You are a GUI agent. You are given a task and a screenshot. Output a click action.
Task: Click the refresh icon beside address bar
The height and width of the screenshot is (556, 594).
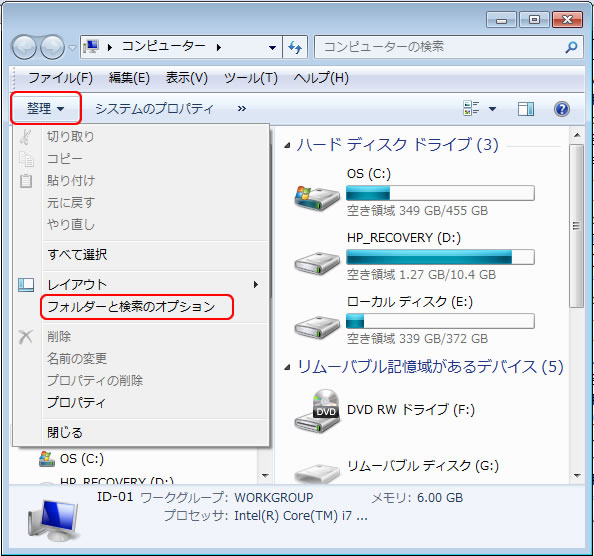(x=295, y=47)
